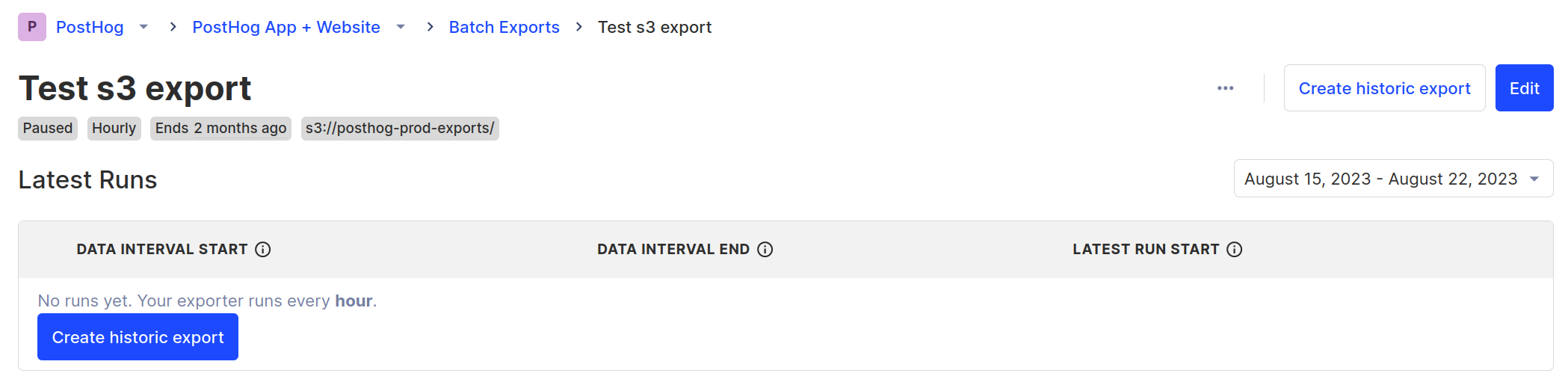The image size is (1568, 388).
Task: Open the August 15–22, 2023 date range dropdown
Action: tap(1392, 179)
